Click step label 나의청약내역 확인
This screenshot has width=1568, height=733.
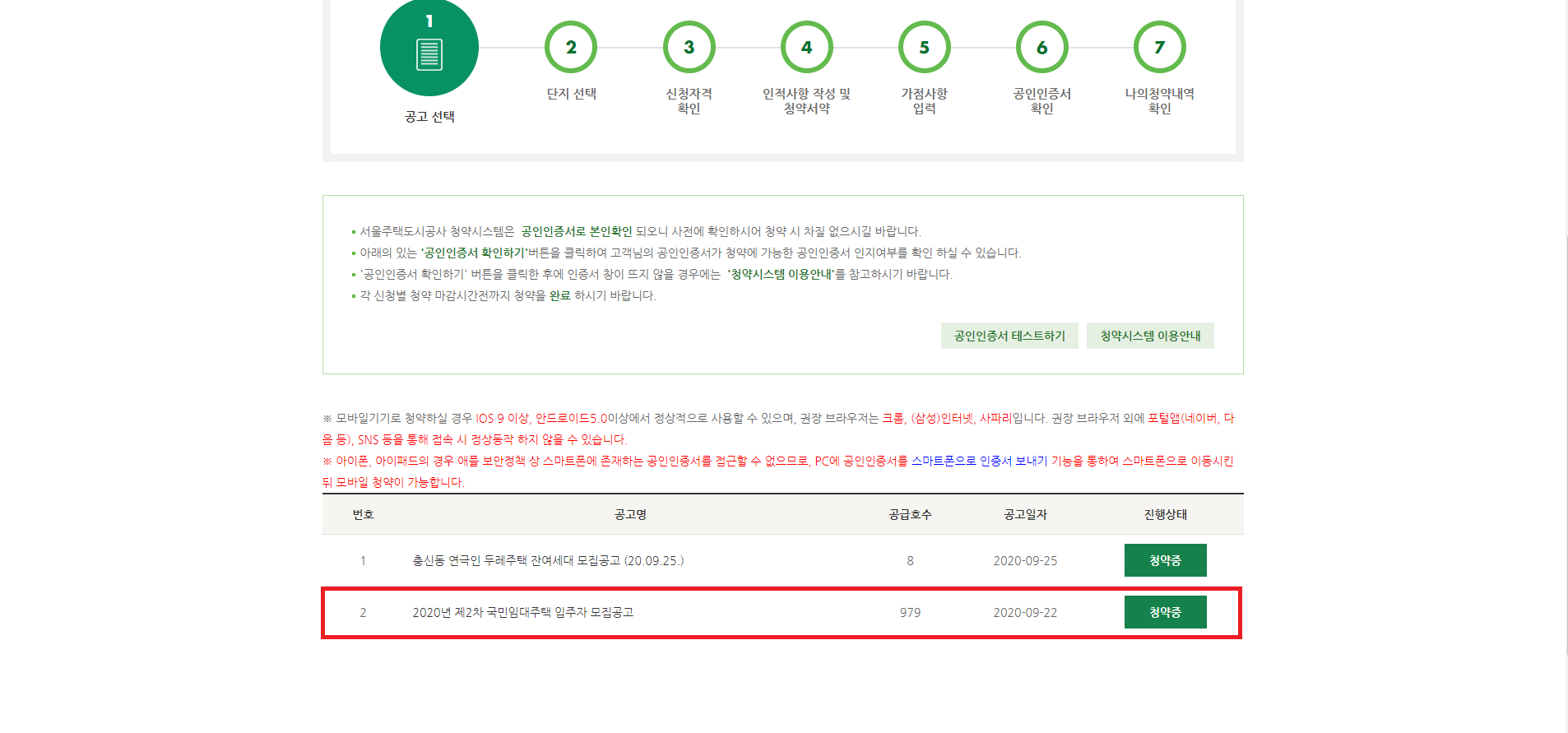(1160, 101)
